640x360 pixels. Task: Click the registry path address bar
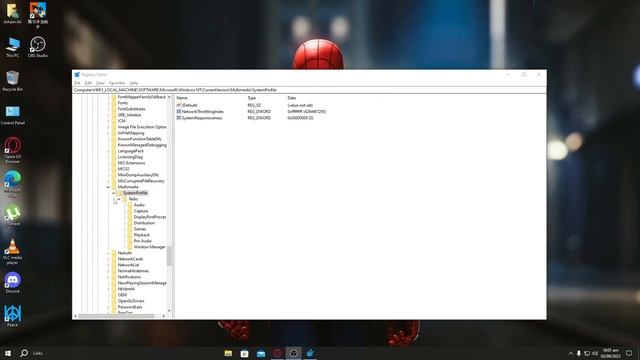(x=309, y=90)
